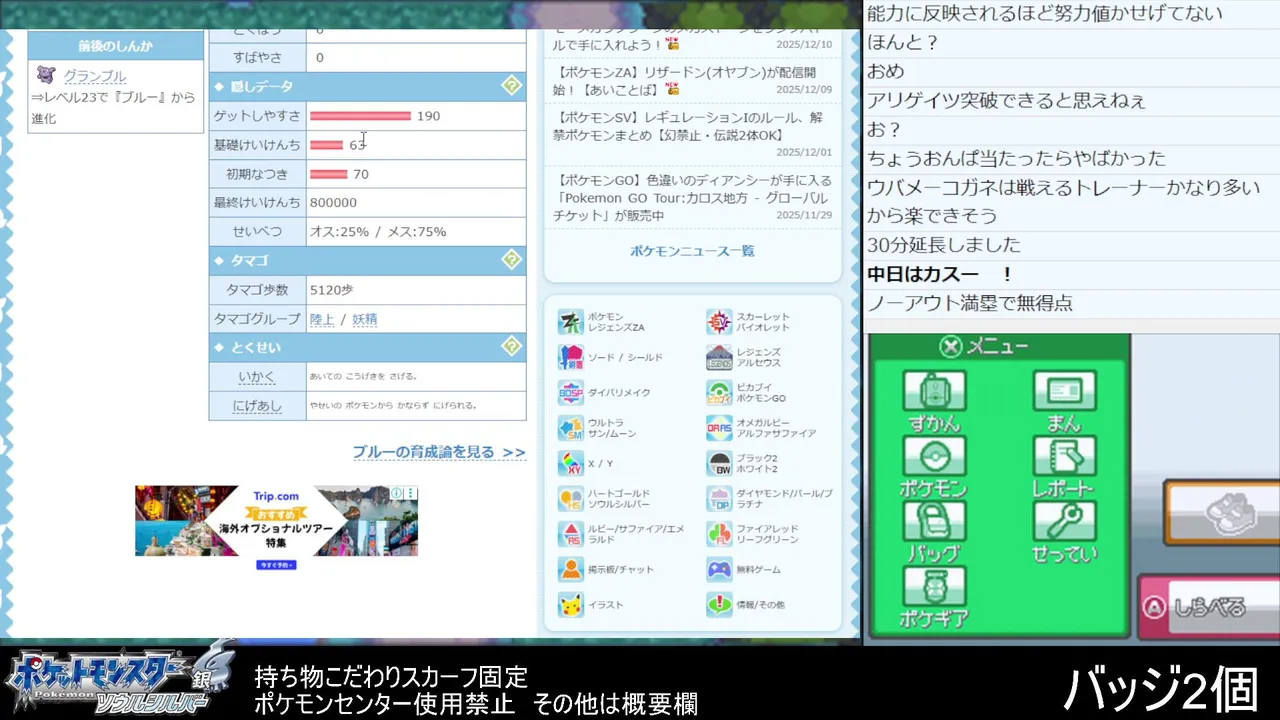Open the Ultra Sun Moon icon
Screen dimensions: 1280x720
pyautogui.click(x=571, y=428)
